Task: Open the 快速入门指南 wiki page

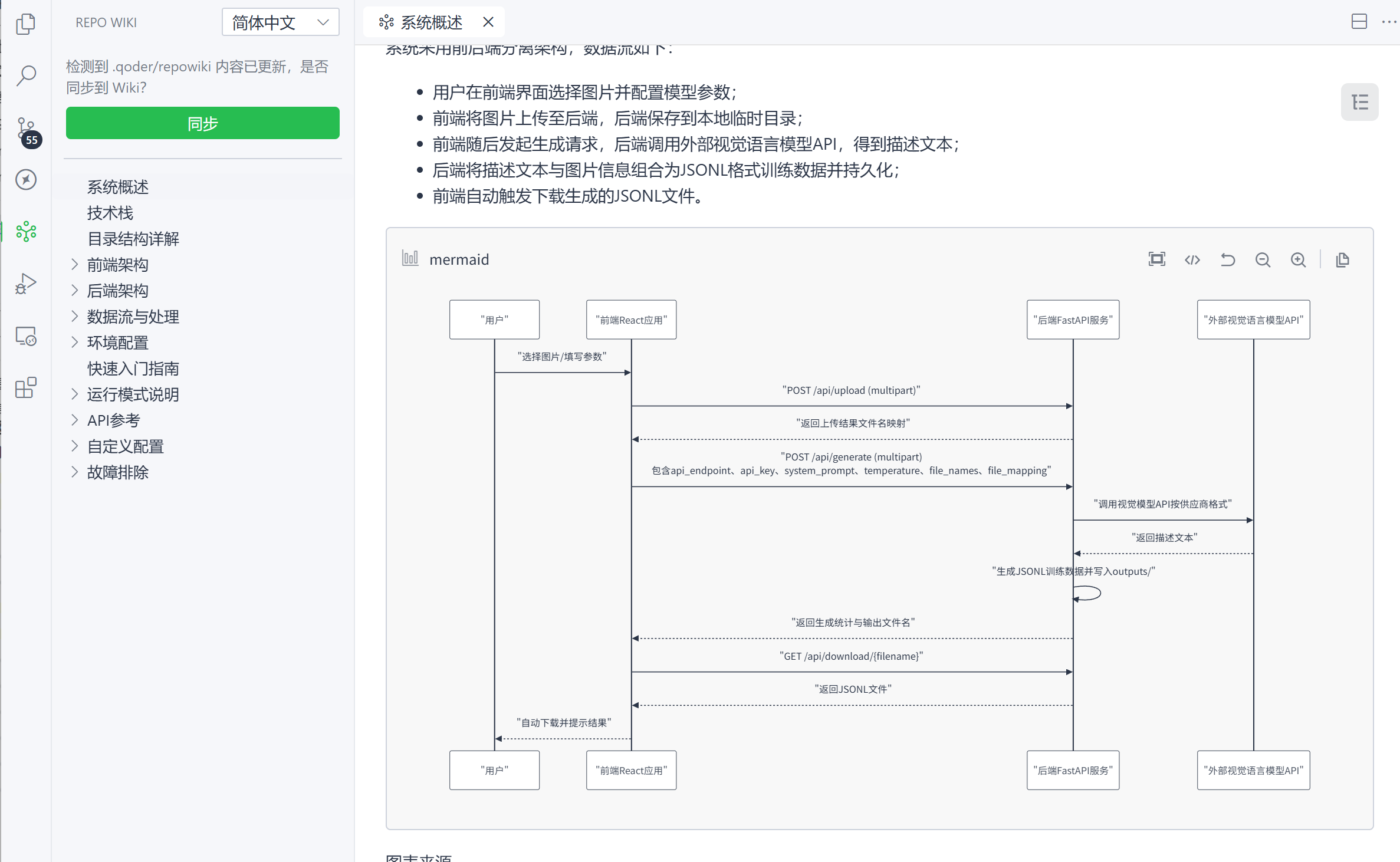Action: tap(133, 369)
